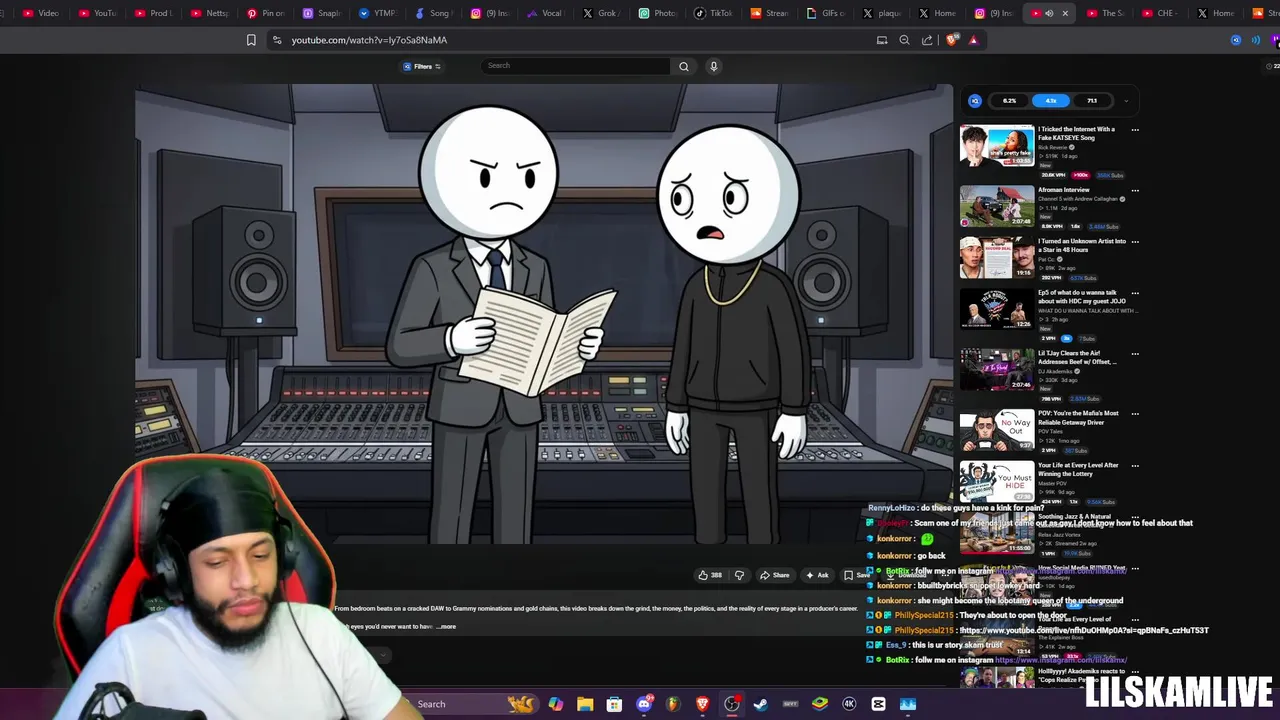Click the share page icon in the address bar
This screenshot has height=720, width=1280.
point(927,40)
